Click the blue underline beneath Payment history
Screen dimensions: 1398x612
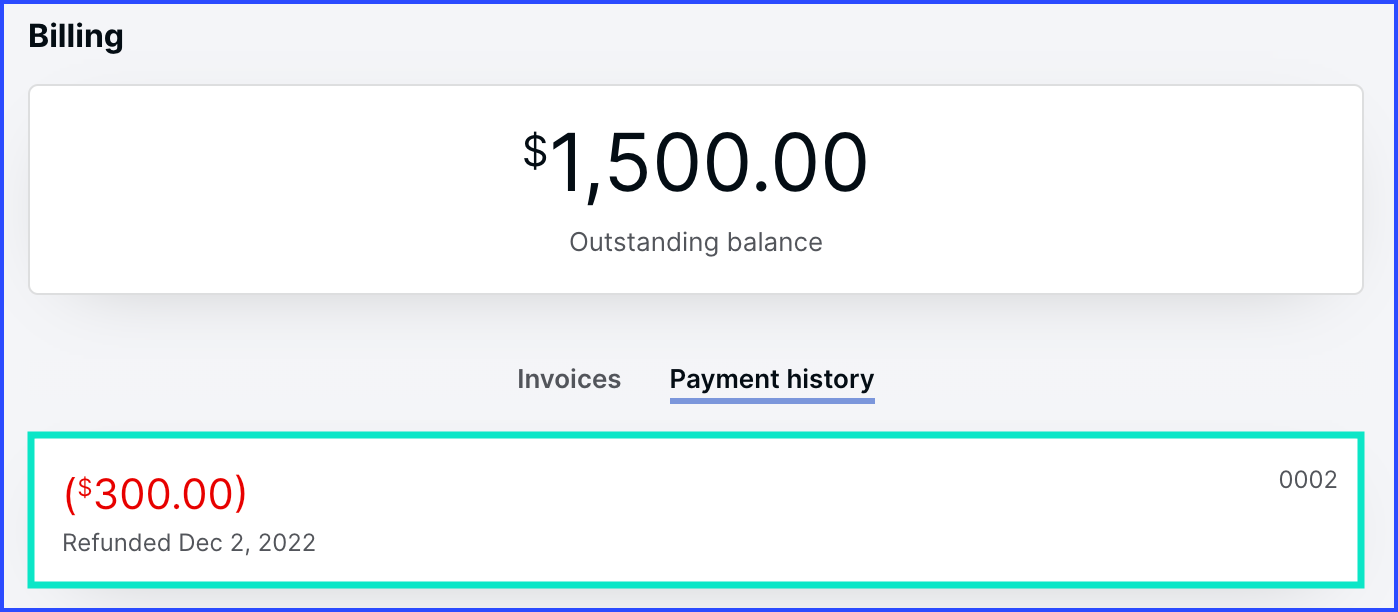(x=771, y=401)
